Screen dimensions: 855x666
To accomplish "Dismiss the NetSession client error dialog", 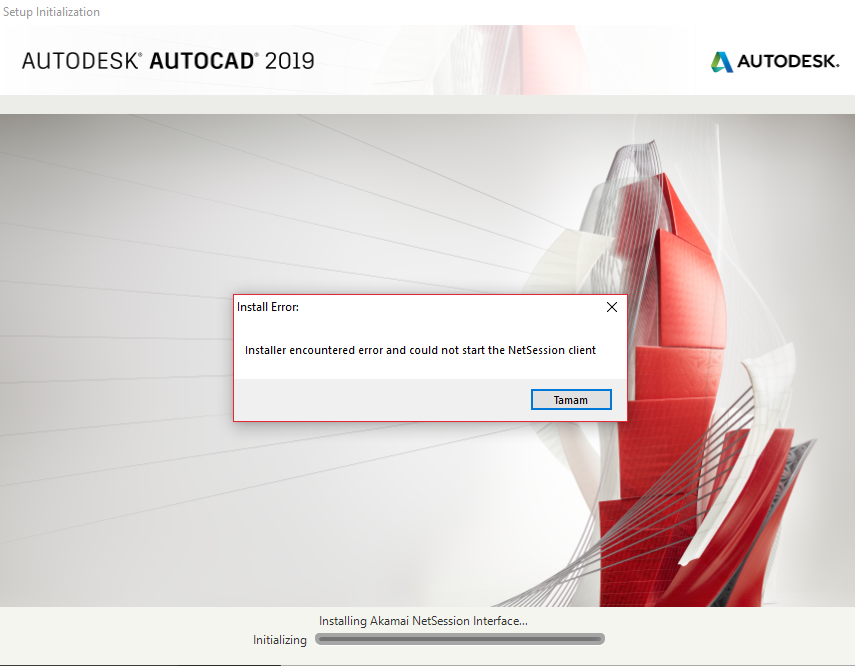I will click(571, 399).
